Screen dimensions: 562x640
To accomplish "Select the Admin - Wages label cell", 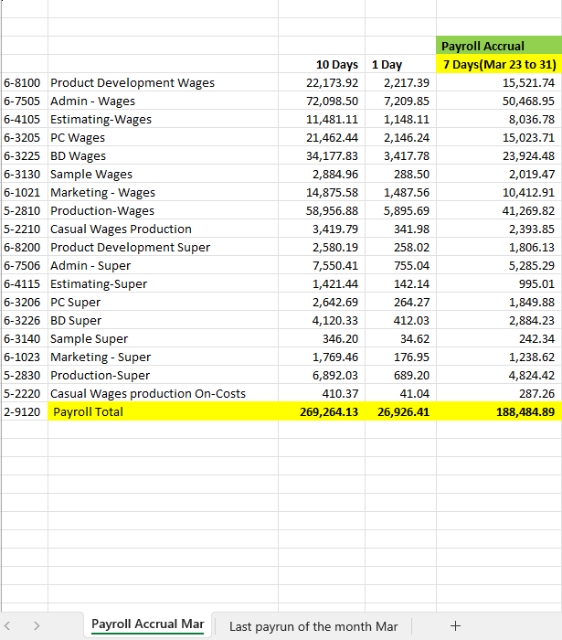I will [x=163, y=101].
